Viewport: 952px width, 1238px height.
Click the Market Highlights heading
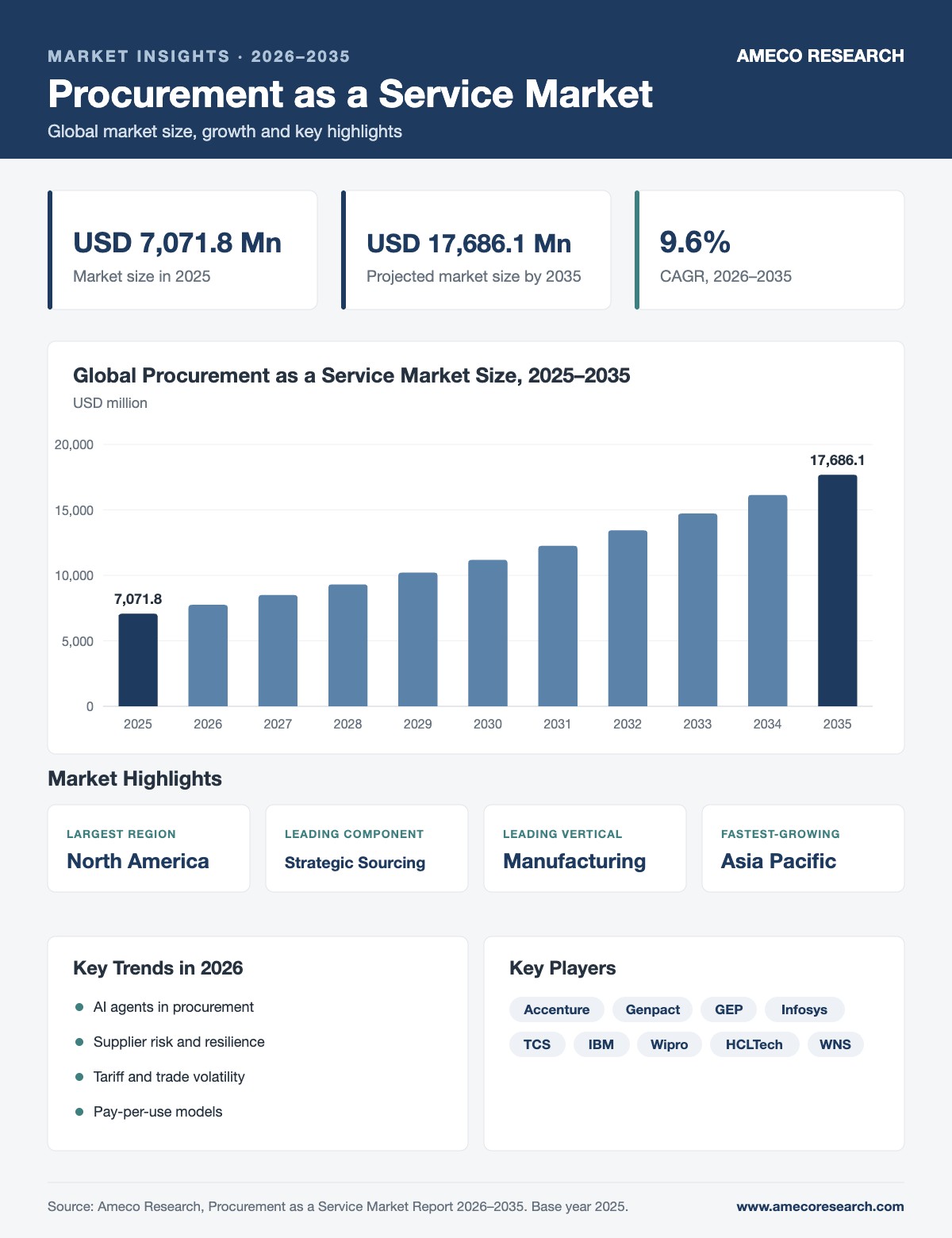135,779
